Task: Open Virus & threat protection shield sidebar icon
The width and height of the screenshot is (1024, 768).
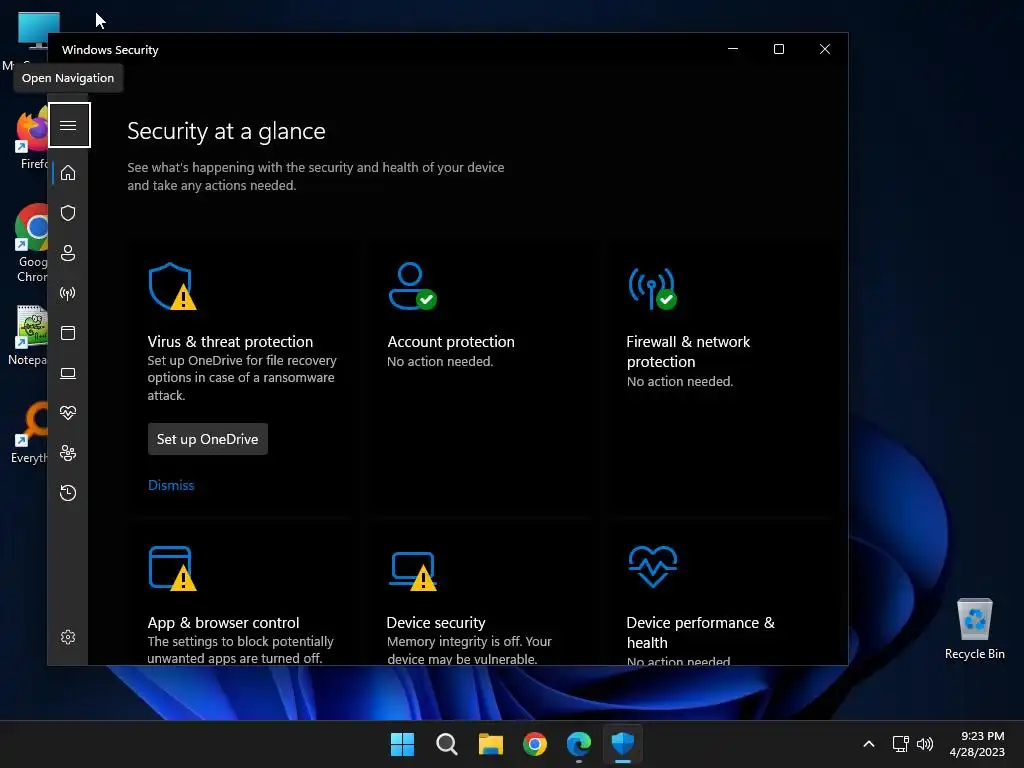Action: (x=68, y=213)
